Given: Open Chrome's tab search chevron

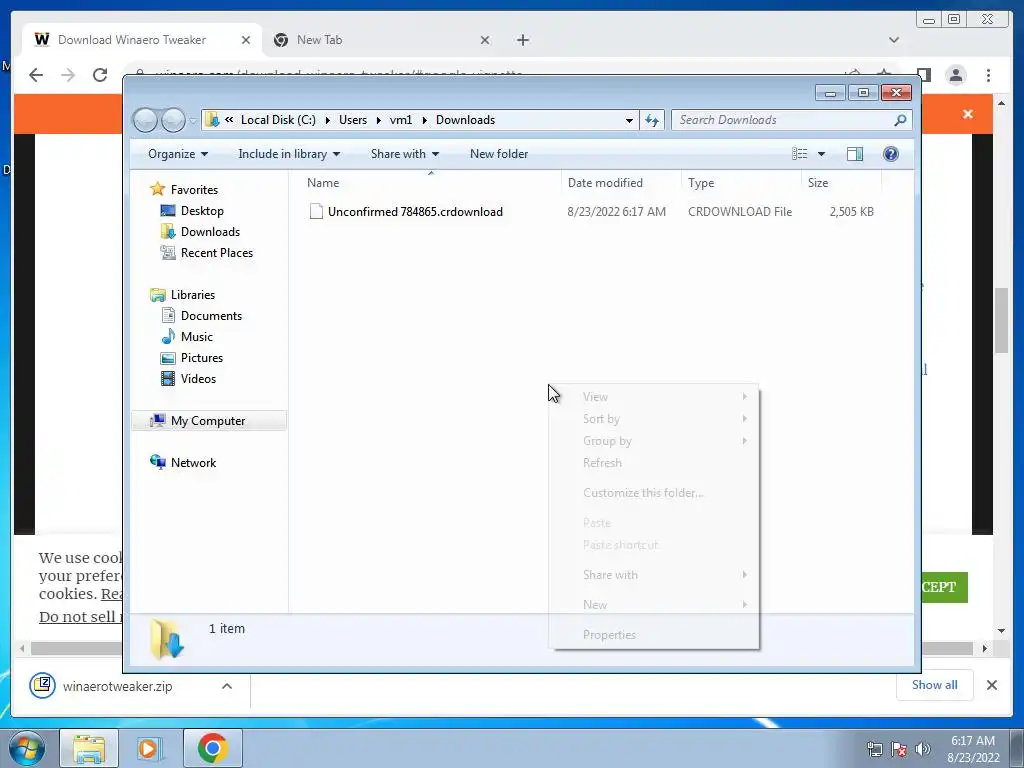Looking at the screenshot, I should (893, 40).
